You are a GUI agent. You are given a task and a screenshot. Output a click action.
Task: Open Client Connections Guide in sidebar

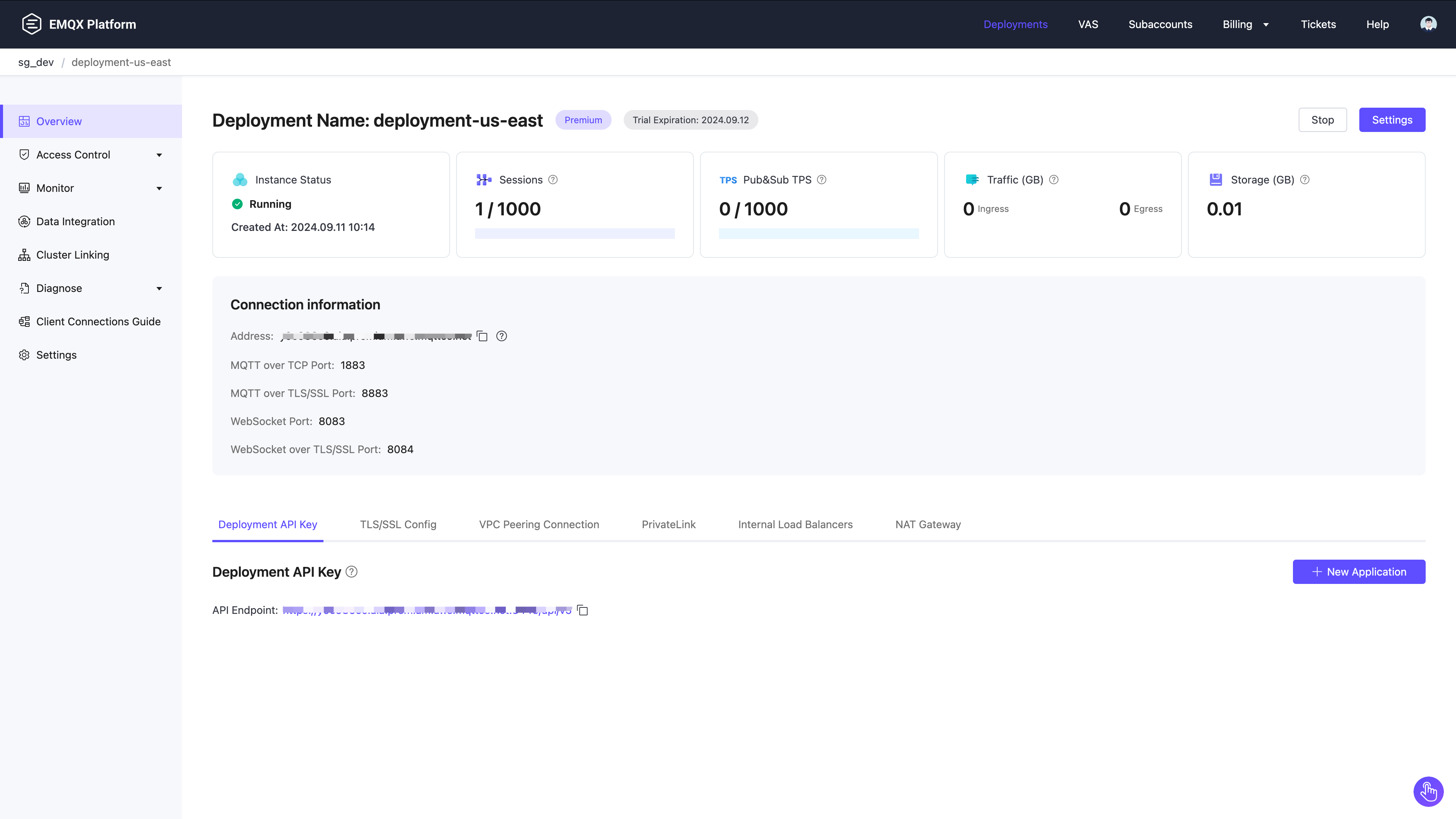(91, 322)
